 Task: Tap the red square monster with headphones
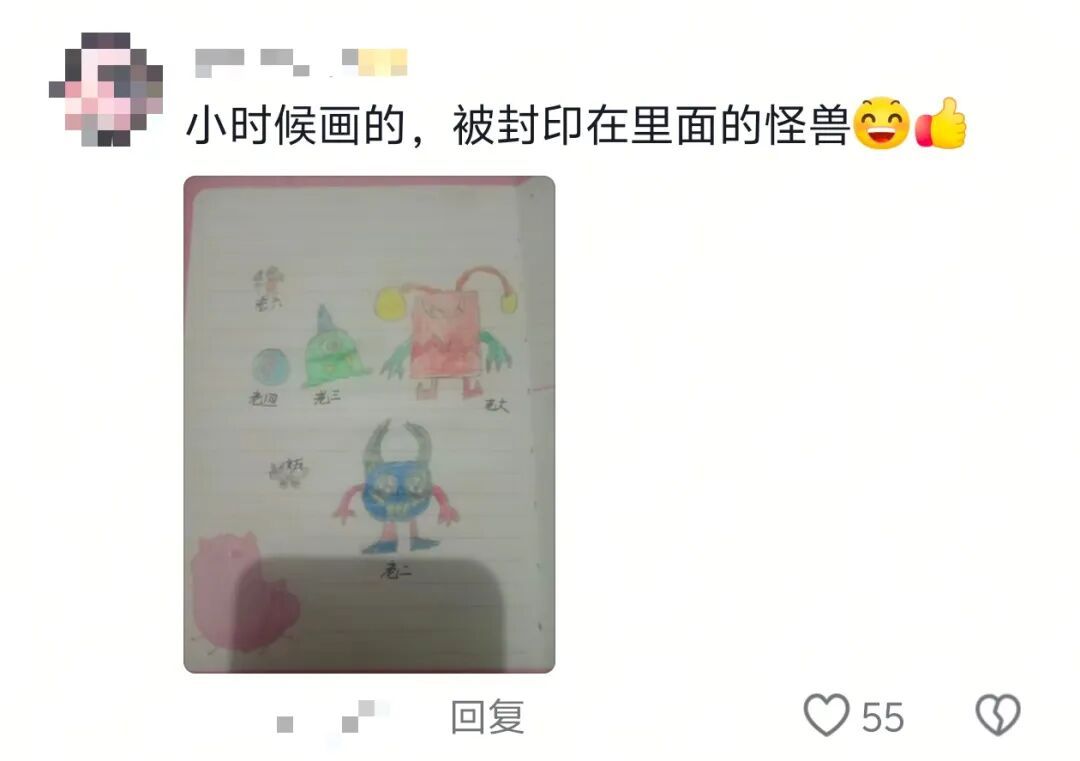446,331
